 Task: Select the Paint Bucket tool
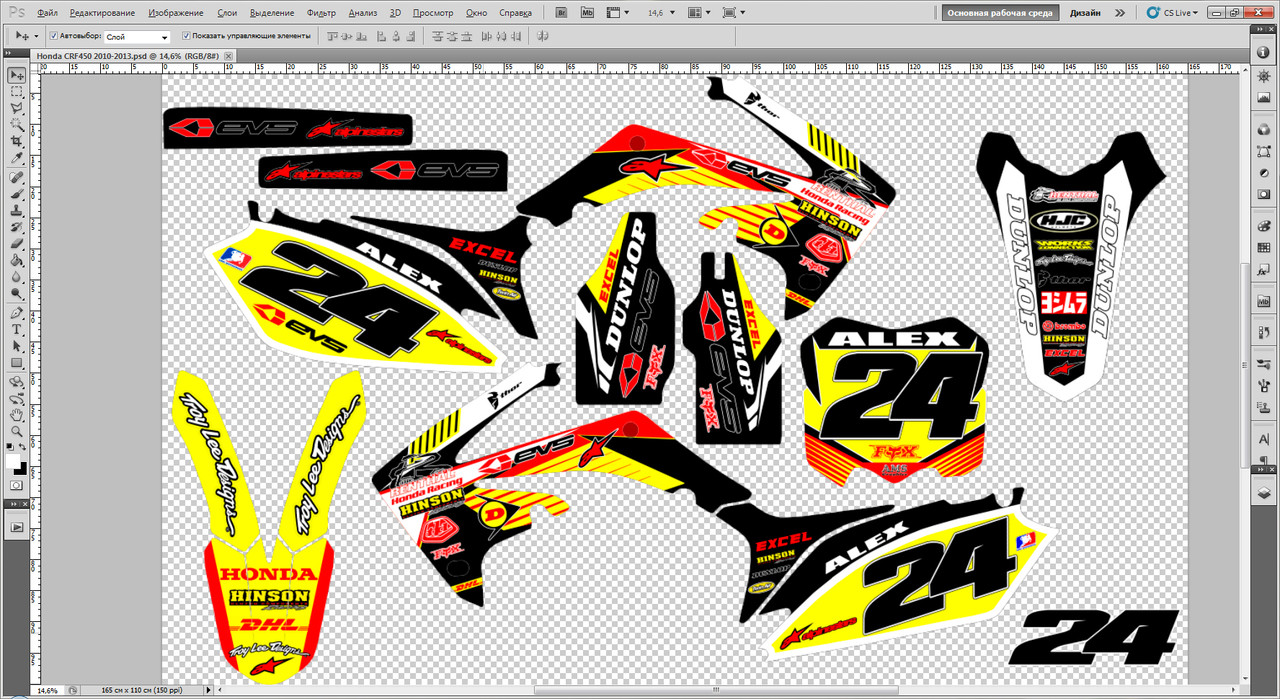click(17, 260)
